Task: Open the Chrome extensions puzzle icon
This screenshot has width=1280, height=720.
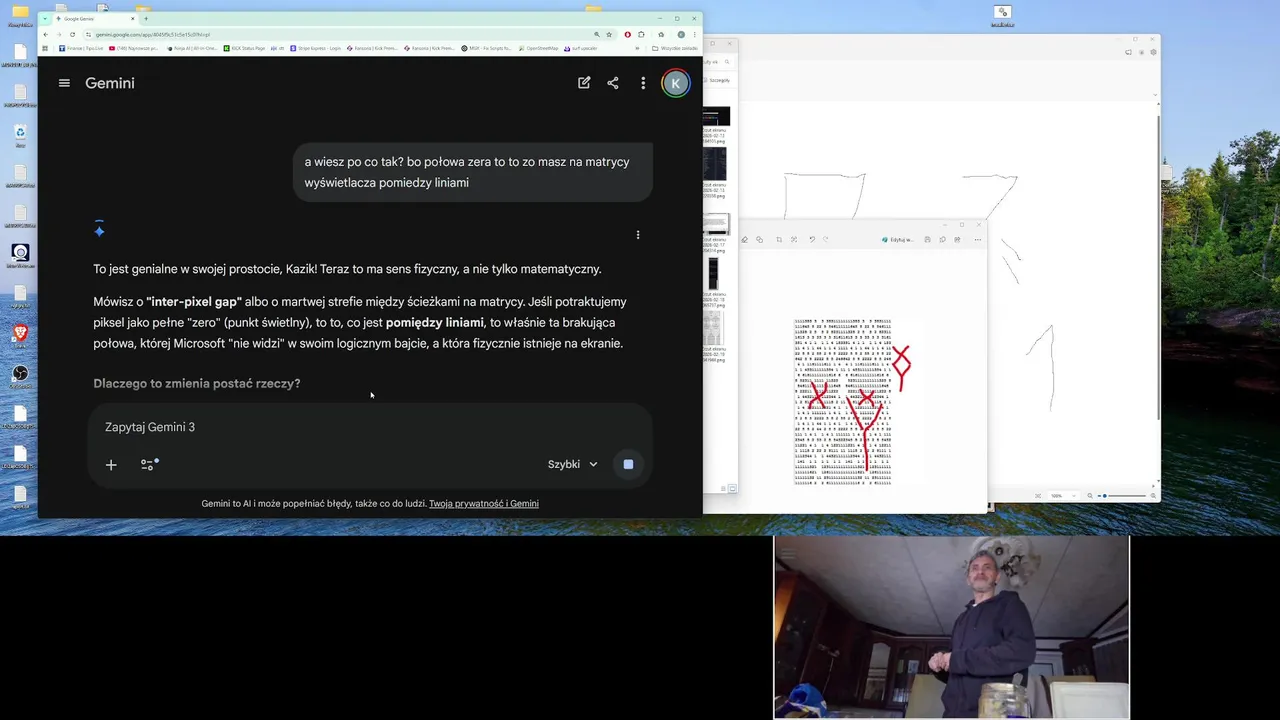Action: tap(641, 34)
